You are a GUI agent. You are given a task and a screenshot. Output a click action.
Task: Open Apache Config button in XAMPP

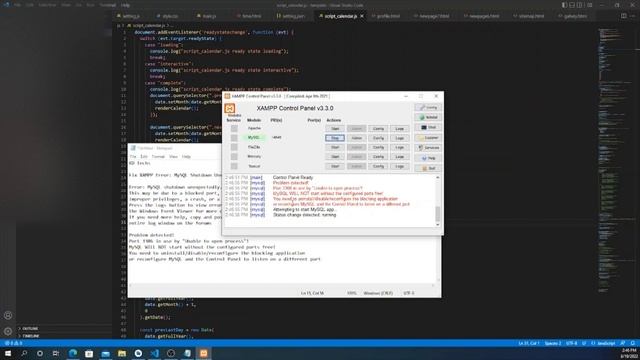[x=378, y=129]
